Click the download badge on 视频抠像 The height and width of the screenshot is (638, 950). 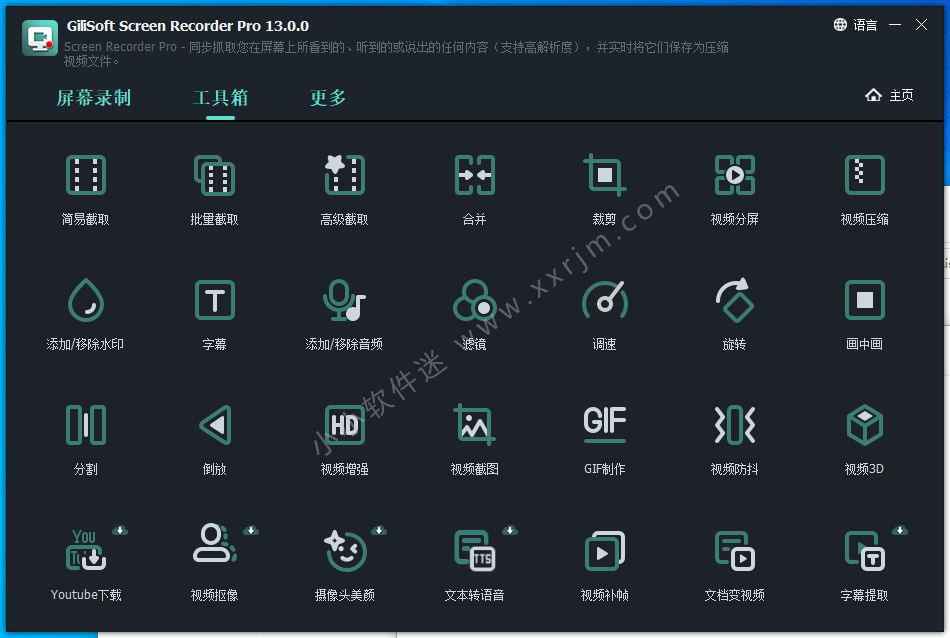[251, 531]
